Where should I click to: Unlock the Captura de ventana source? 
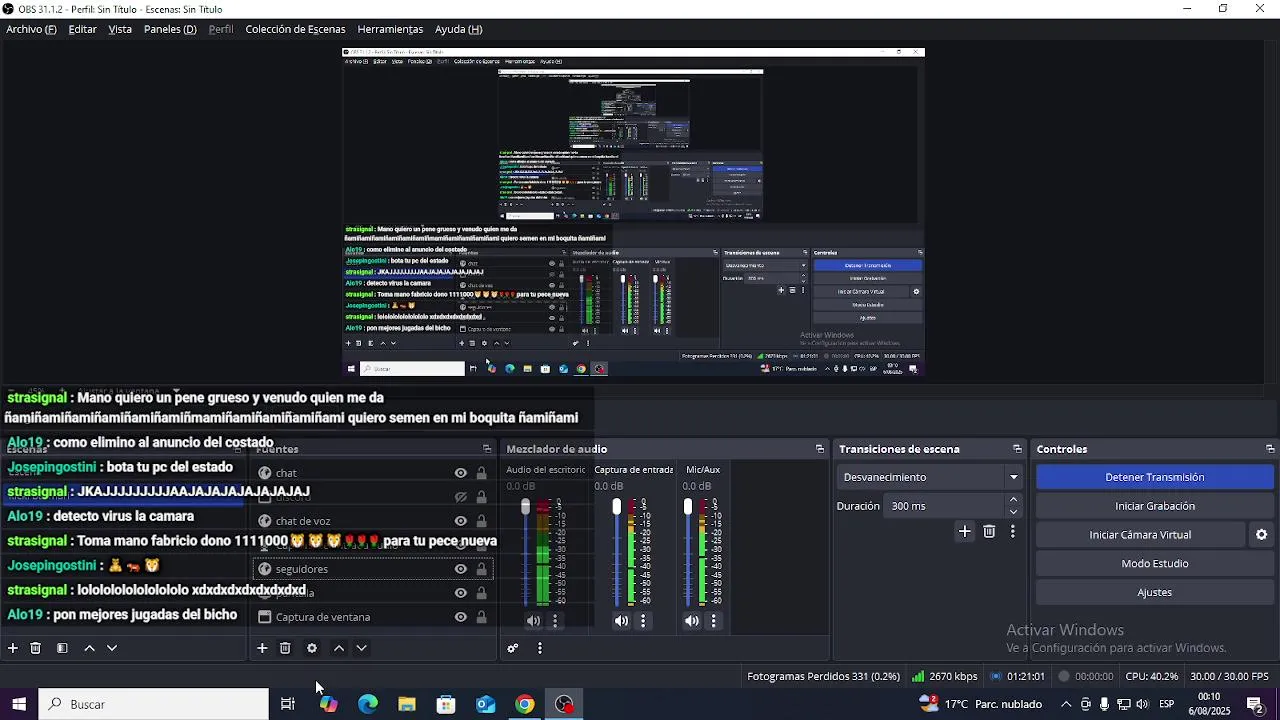pyautogui.click(x=481, y=617)
